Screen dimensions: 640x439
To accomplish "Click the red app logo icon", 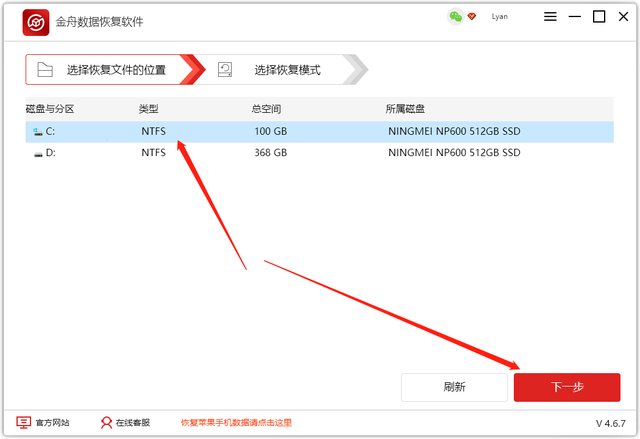I will point(36,22).
